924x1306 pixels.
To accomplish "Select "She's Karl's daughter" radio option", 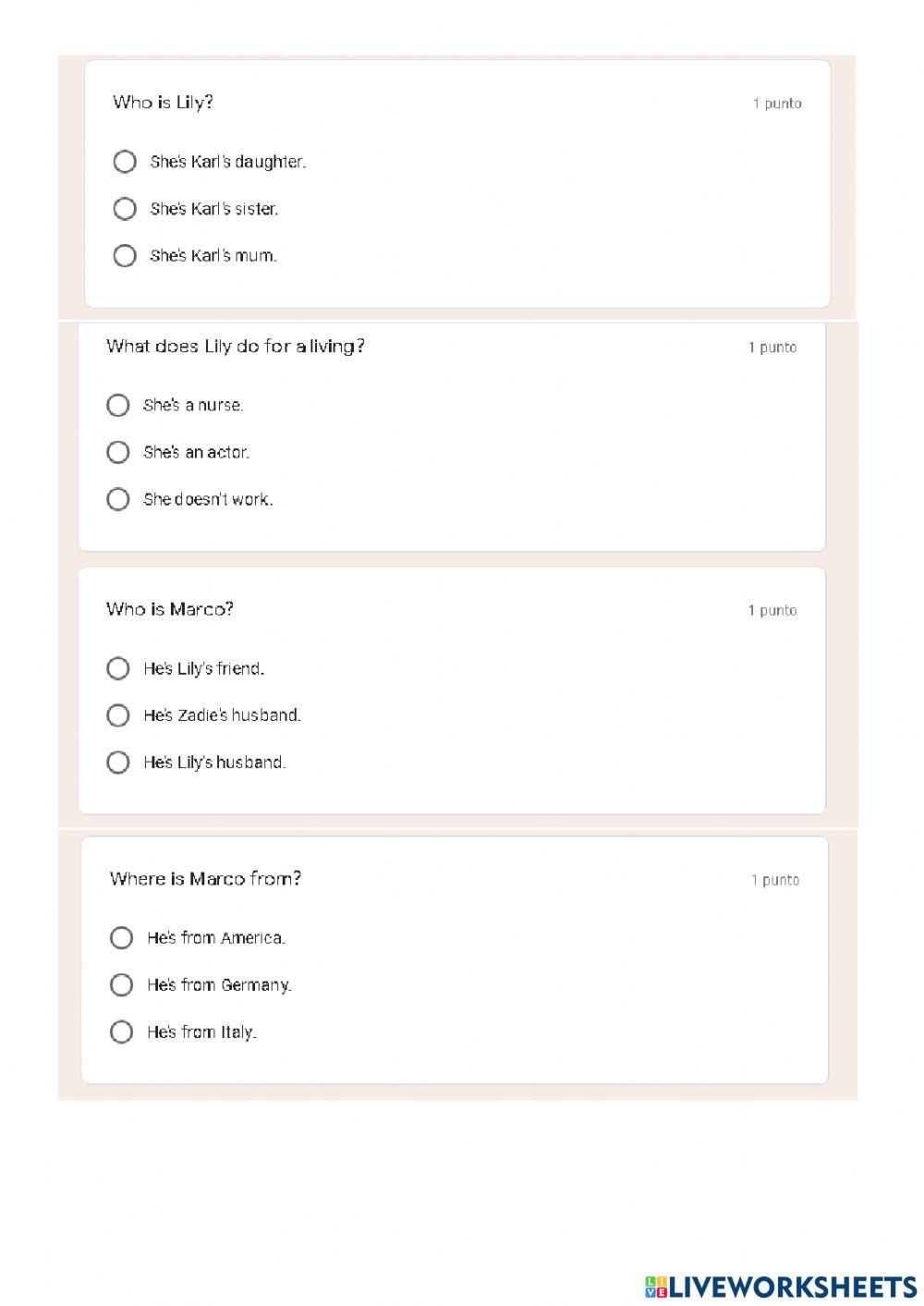I will tap(125, 162).
